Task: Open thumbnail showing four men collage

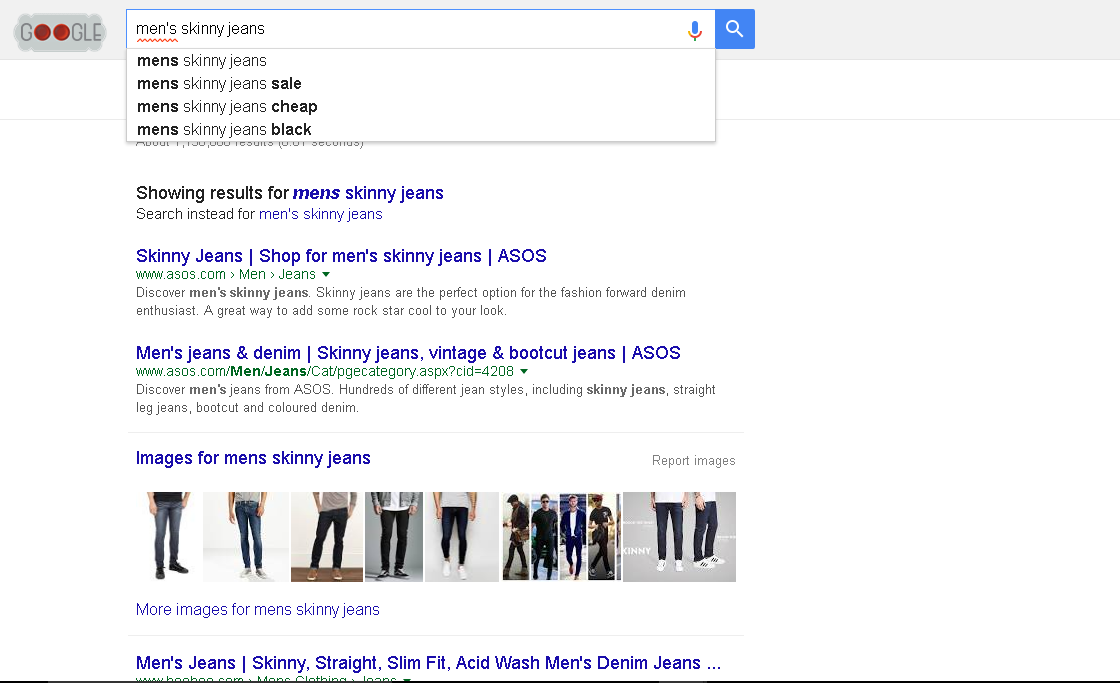Action: [x=561, y=537]
